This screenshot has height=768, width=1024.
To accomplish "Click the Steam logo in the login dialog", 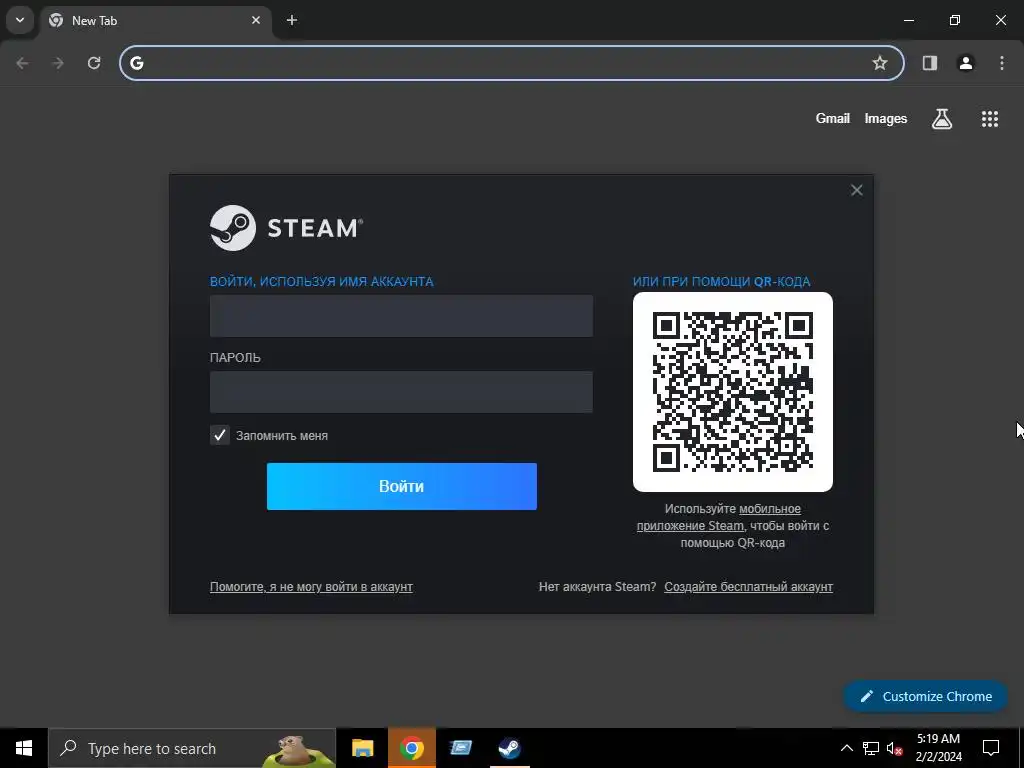I will tap(286, 228).
